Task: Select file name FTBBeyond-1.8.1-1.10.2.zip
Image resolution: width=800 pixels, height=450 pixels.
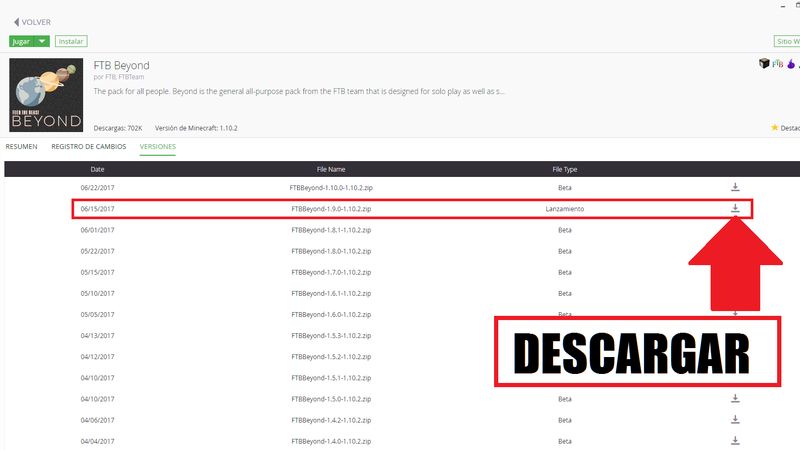Action: tap(331, 230)
